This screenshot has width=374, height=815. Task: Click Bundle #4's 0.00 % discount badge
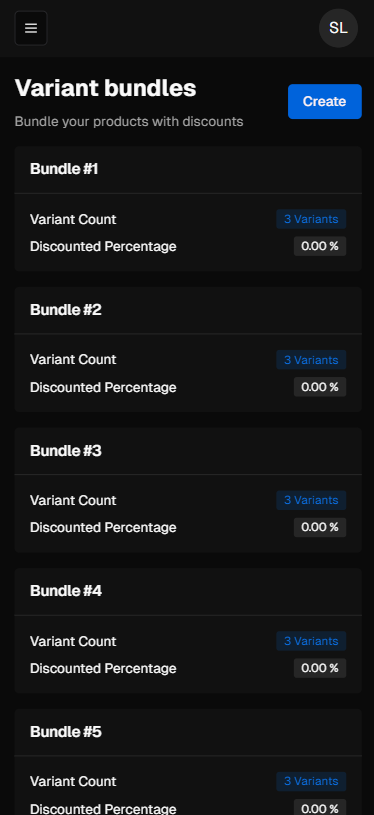tap(320, 668)
